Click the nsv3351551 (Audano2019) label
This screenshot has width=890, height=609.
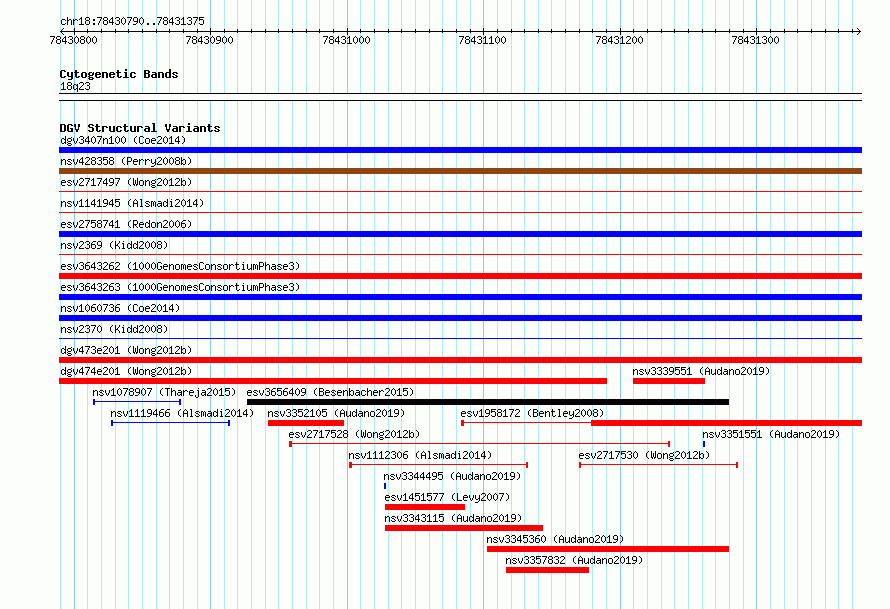click(x=771, y=434)
